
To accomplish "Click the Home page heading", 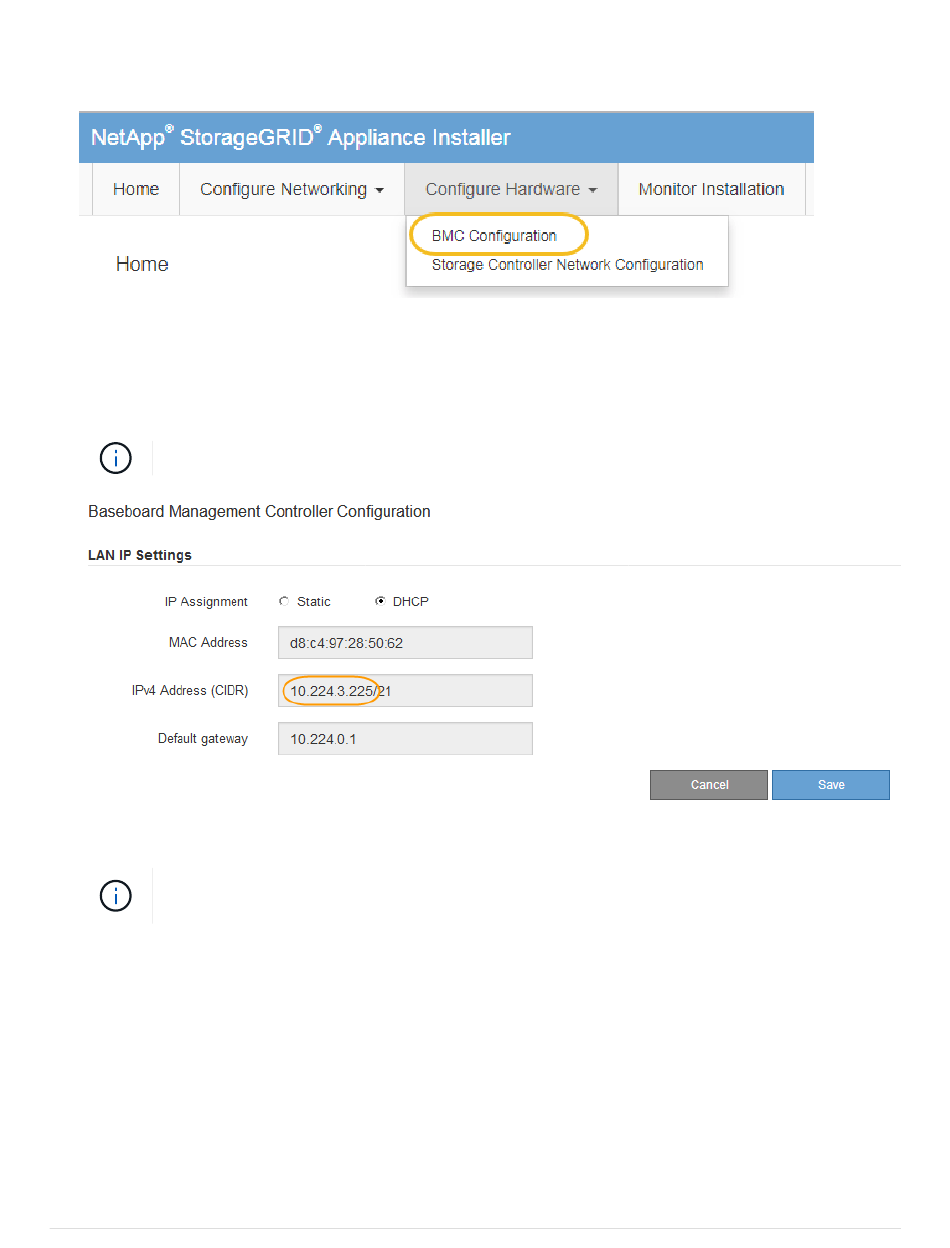I will pyautogui.click(x=142, y=264).
